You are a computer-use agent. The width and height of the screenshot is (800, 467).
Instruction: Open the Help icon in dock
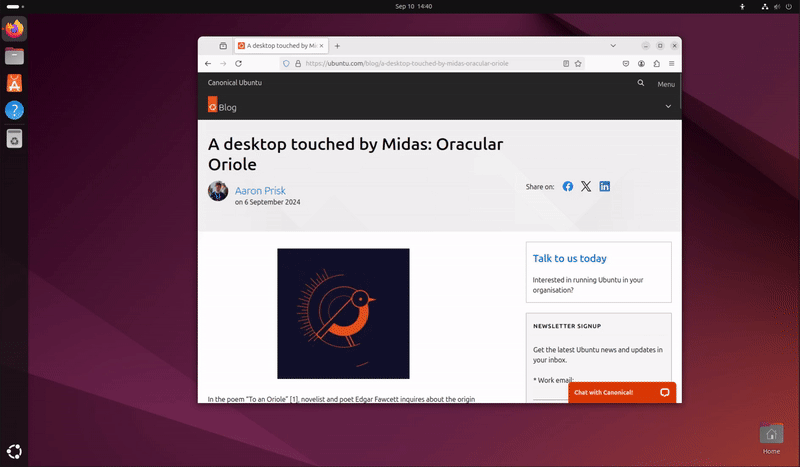pyautogui.click(x=14, y=110)
